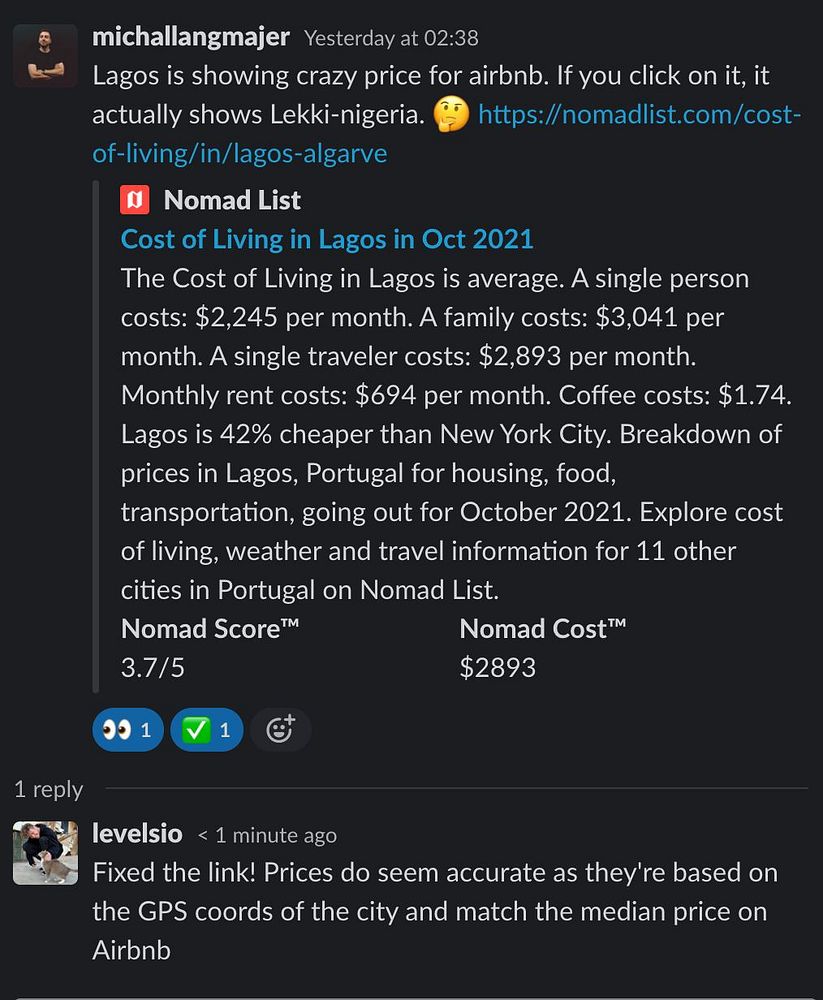The image size is (823, 1000).
Task: Click the Nomad Cost $2893 field
Action: [x=542, y=648]
